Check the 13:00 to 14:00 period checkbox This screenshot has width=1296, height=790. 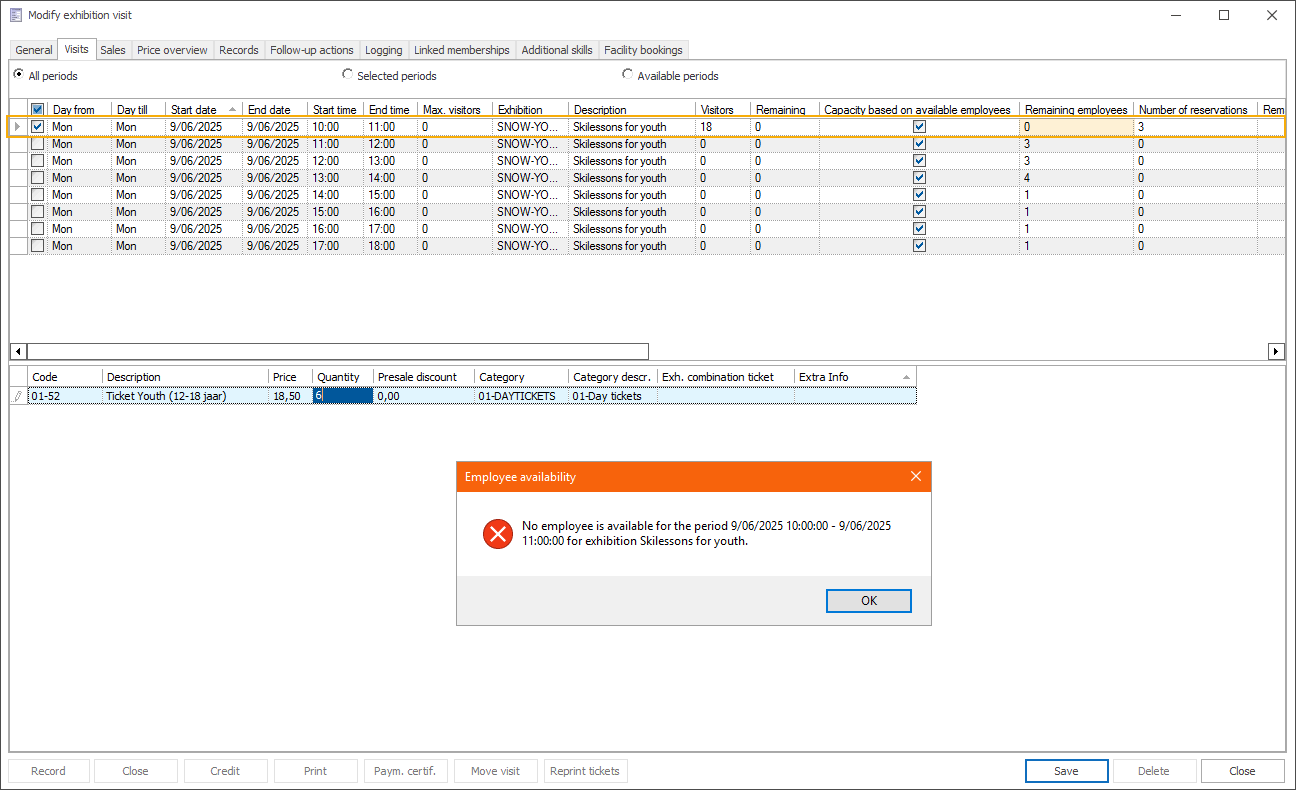[37, 178]
